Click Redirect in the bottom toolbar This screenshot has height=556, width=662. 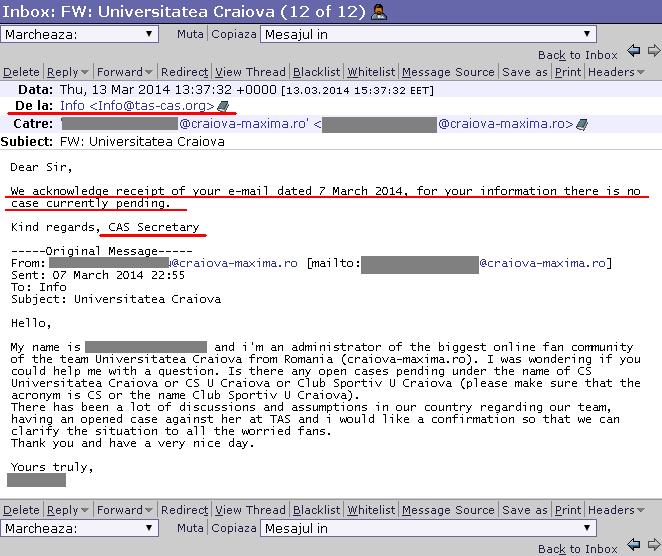click(184, 510)
